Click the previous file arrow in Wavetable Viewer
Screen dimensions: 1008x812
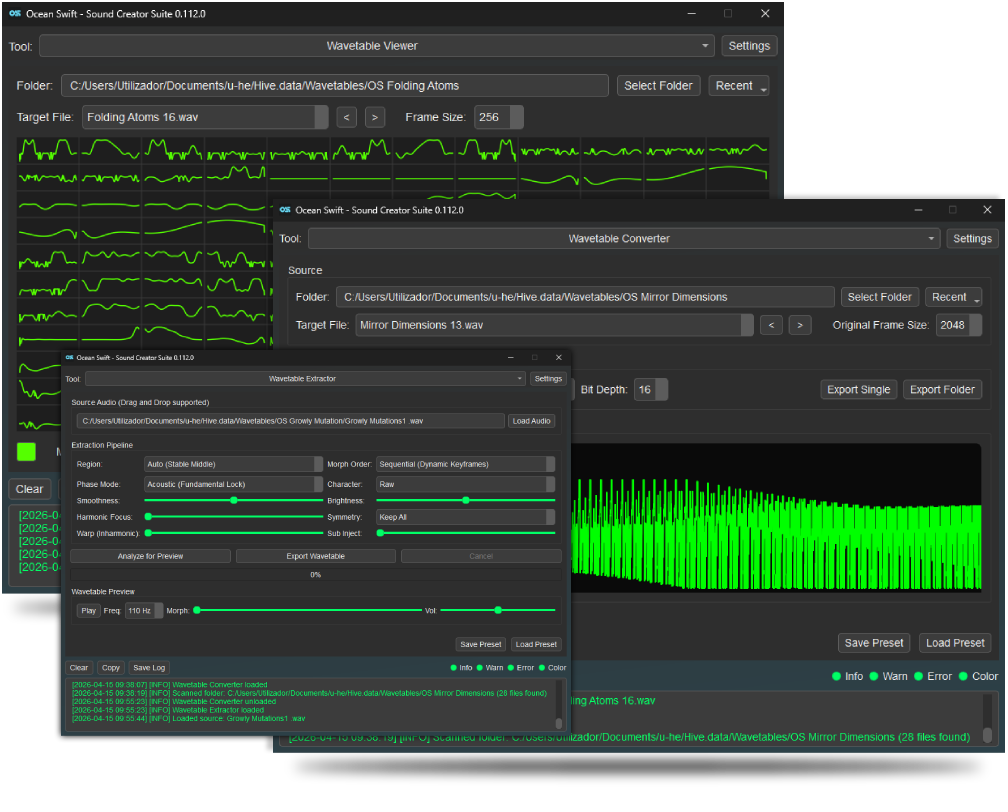[x=347, y=117]
